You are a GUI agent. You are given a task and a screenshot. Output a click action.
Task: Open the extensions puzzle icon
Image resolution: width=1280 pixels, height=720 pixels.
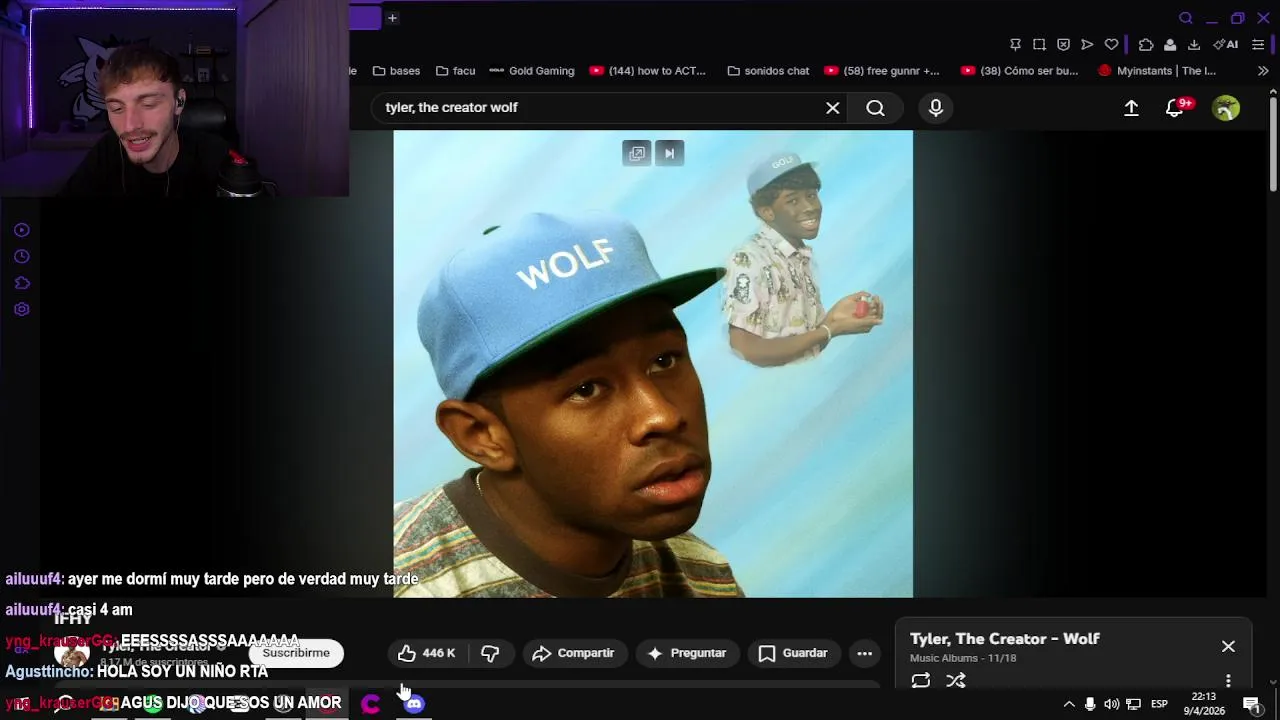(x=1146, y=45)
